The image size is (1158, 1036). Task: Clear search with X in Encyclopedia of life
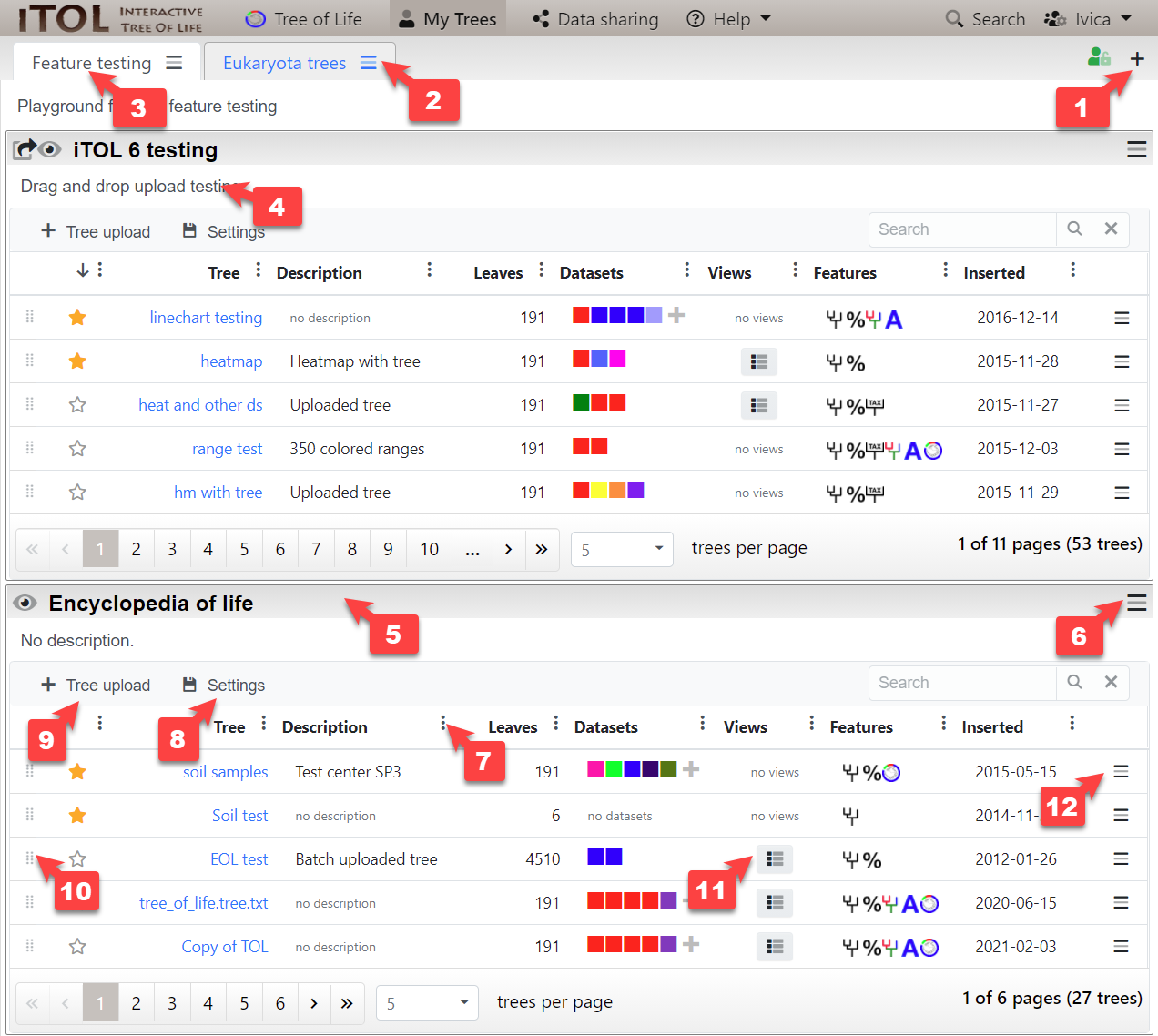coord(1111,682)
